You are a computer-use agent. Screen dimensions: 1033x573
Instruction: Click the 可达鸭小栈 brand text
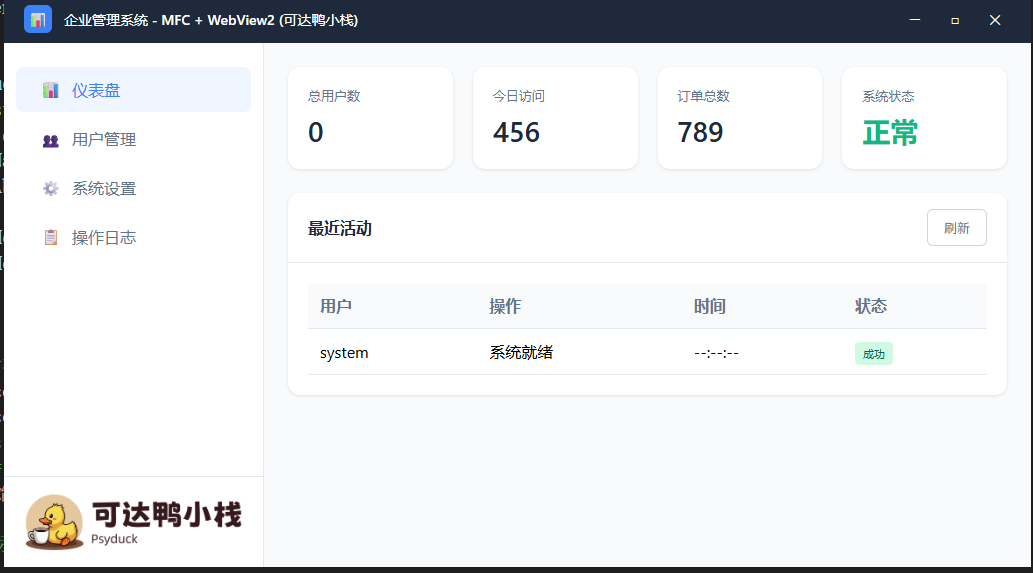[167, 514]
